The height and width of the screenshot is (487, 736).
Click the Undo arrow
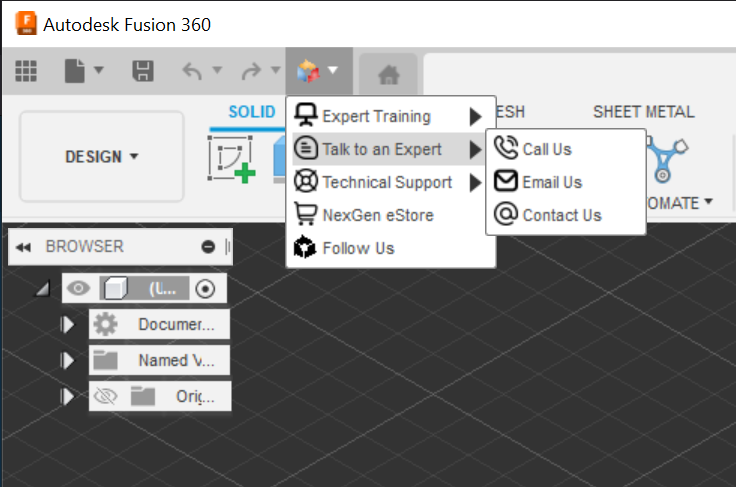192,71
